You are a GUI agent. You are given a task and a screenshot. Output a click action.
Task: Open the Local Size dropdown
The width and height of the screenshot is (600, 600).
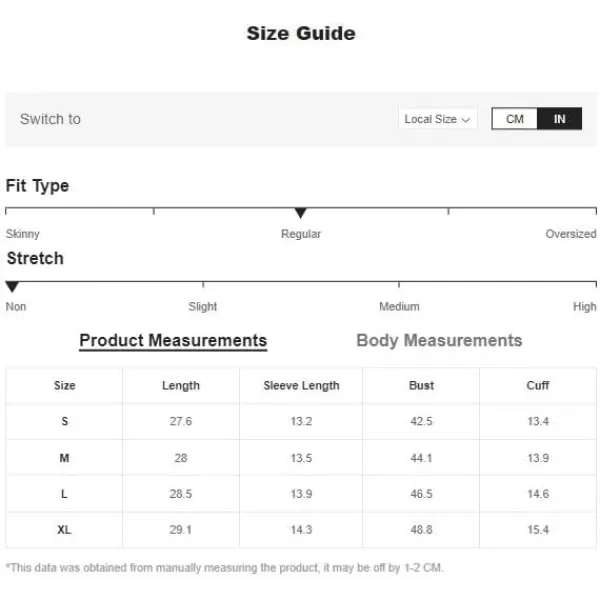(x=437, y=119)
